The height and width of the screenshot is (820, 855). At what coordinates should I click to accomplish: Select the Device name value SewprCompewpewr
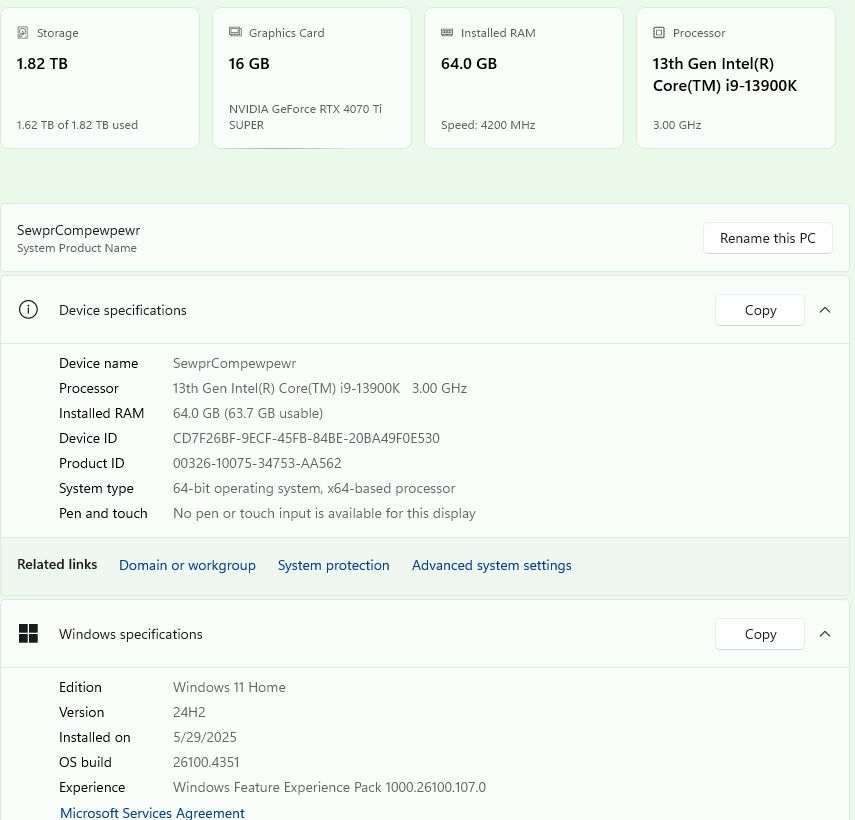coord(234,363)
